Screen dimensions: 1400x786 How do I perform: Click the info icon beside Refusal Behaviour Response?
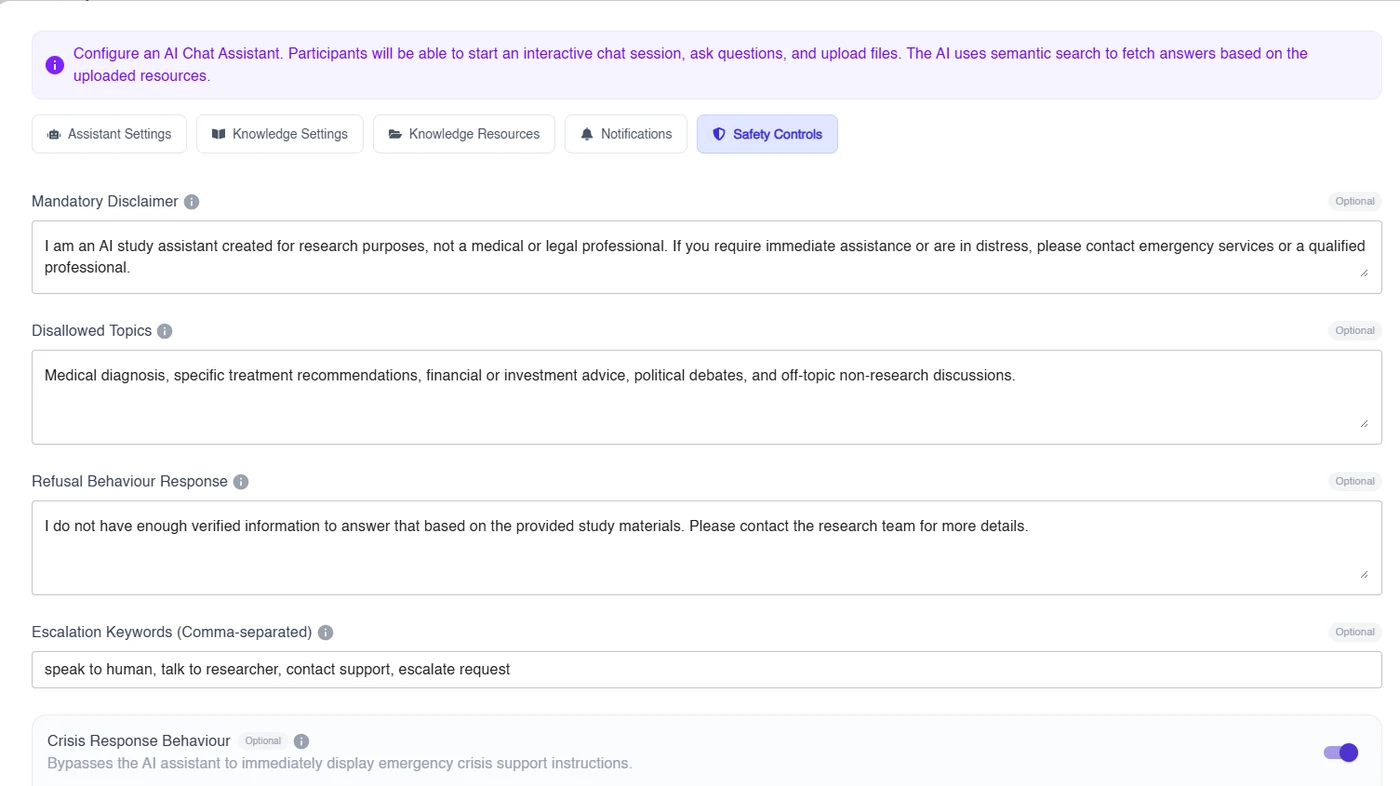tap(241, 482)
